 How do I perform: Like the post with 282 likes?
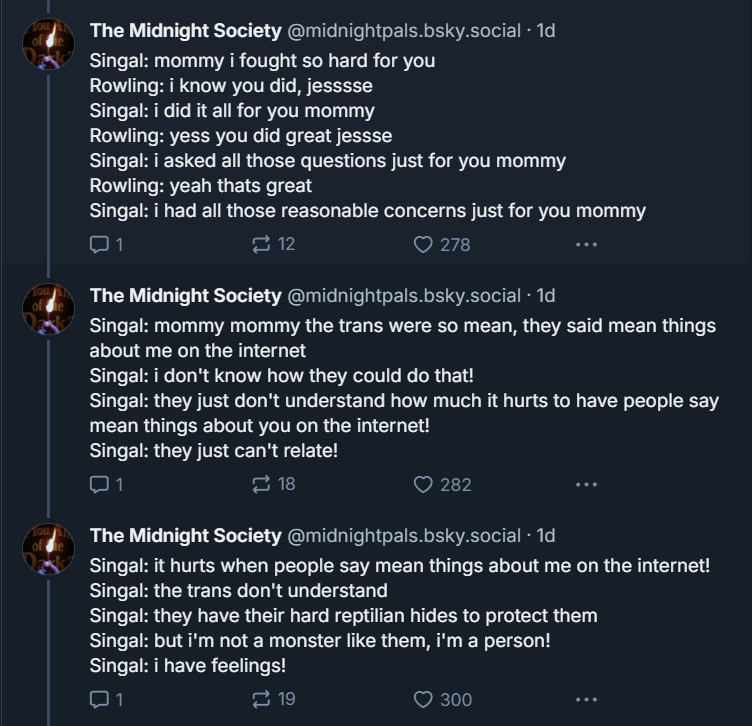pyautogui.click(x=442, y=485)
